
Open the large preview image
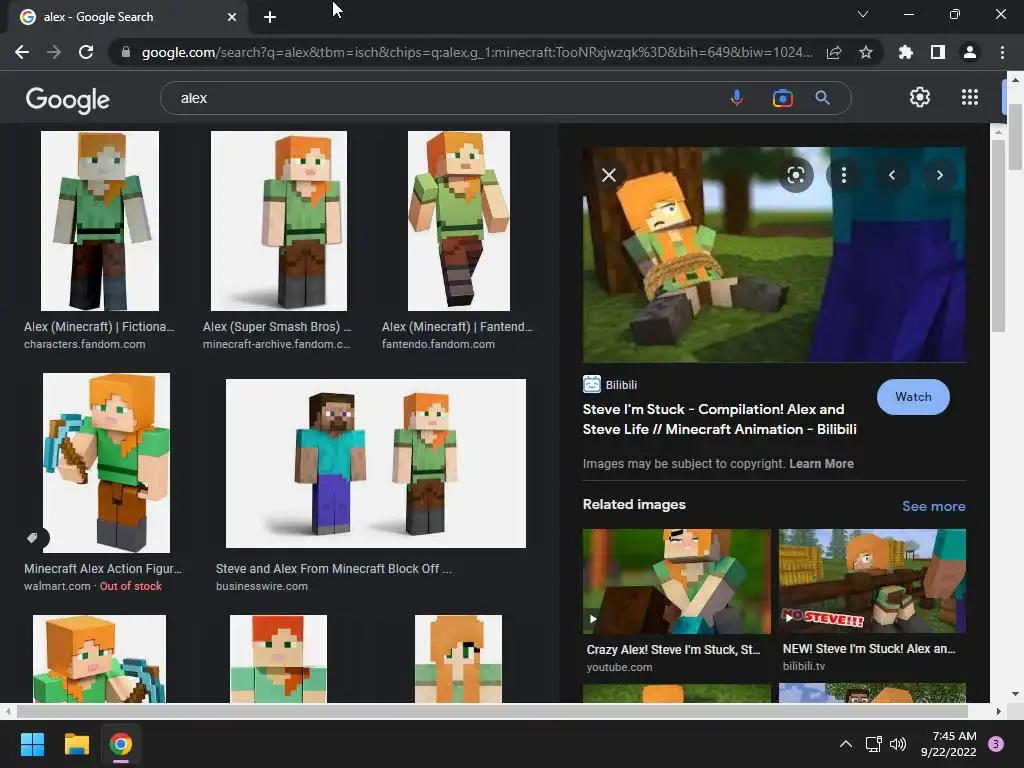[774, 254]
